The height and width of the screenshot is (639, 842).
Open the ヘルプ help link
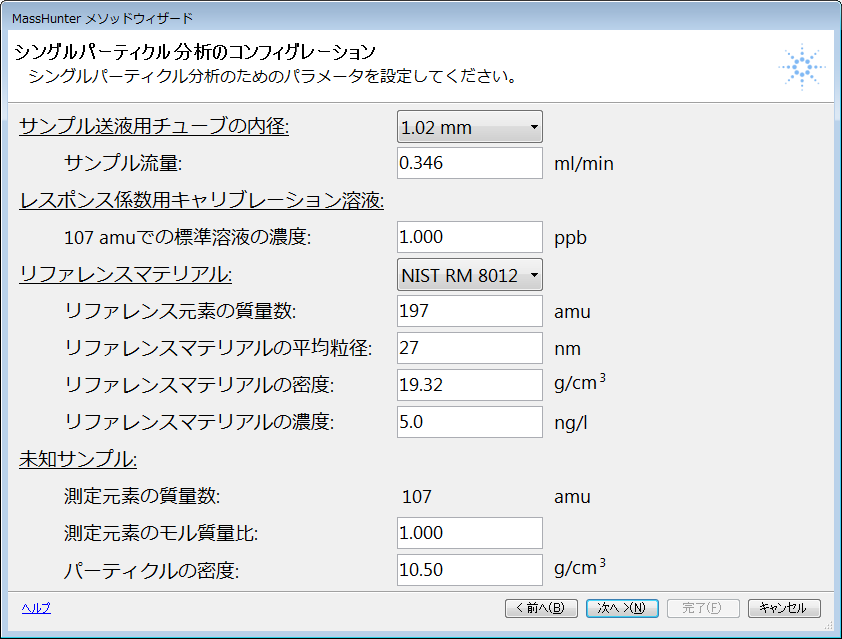pos(36,608)
